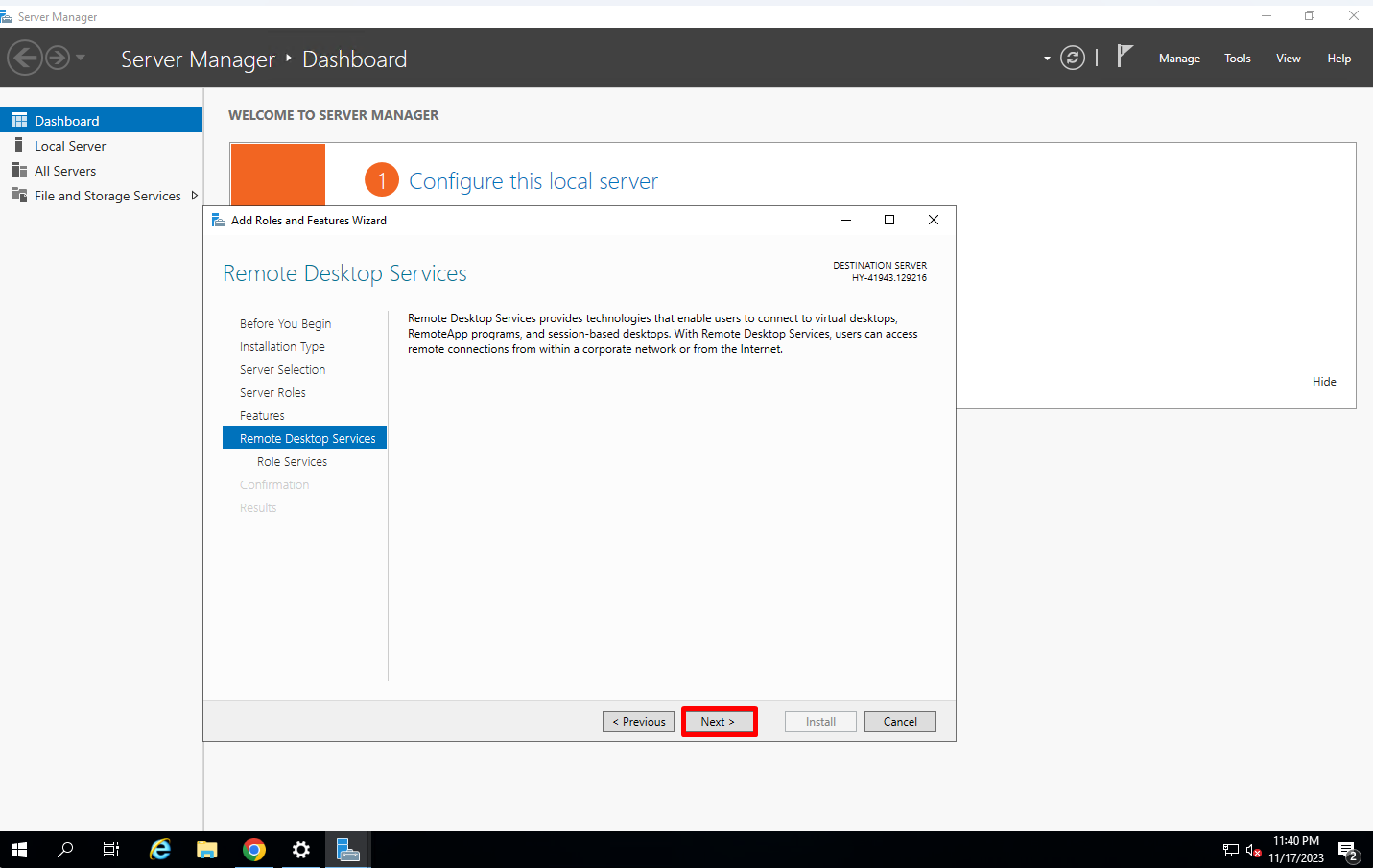Open File and Storage Services

tap(106, 195)
